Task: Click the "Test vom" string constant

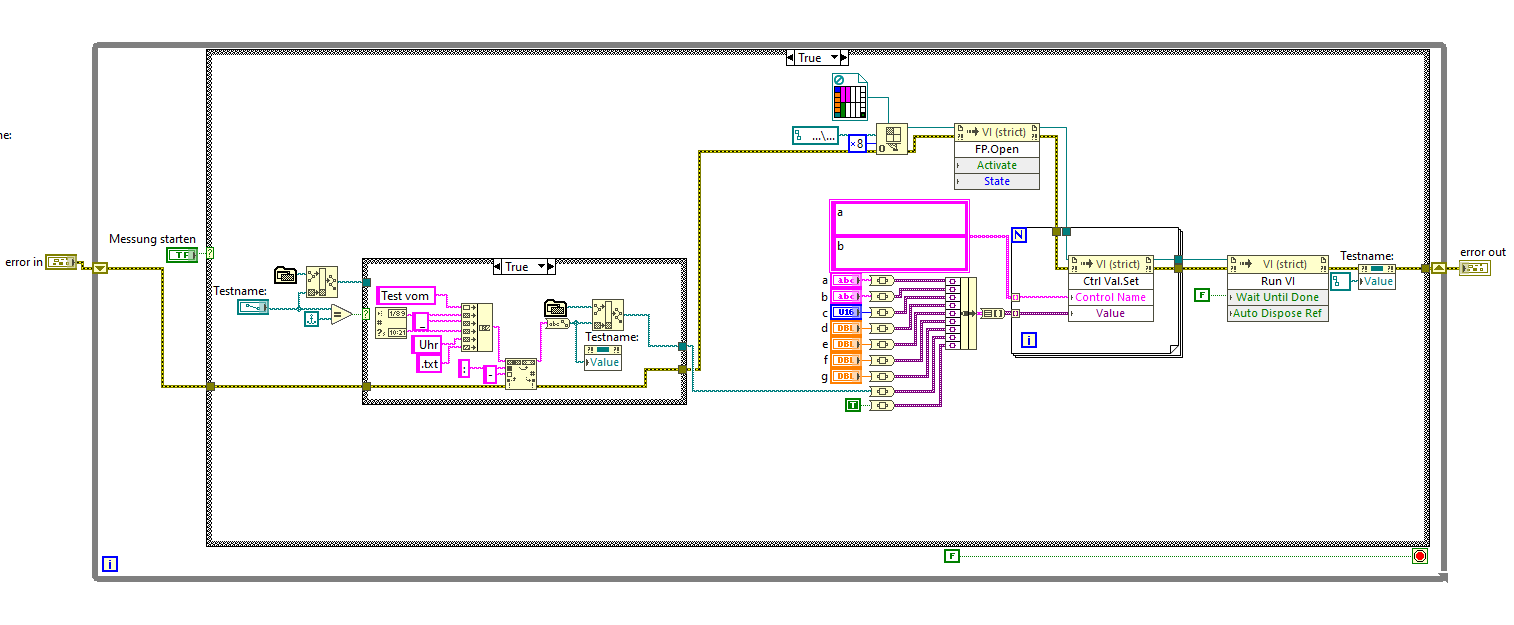Action: [x=405, y=296]
